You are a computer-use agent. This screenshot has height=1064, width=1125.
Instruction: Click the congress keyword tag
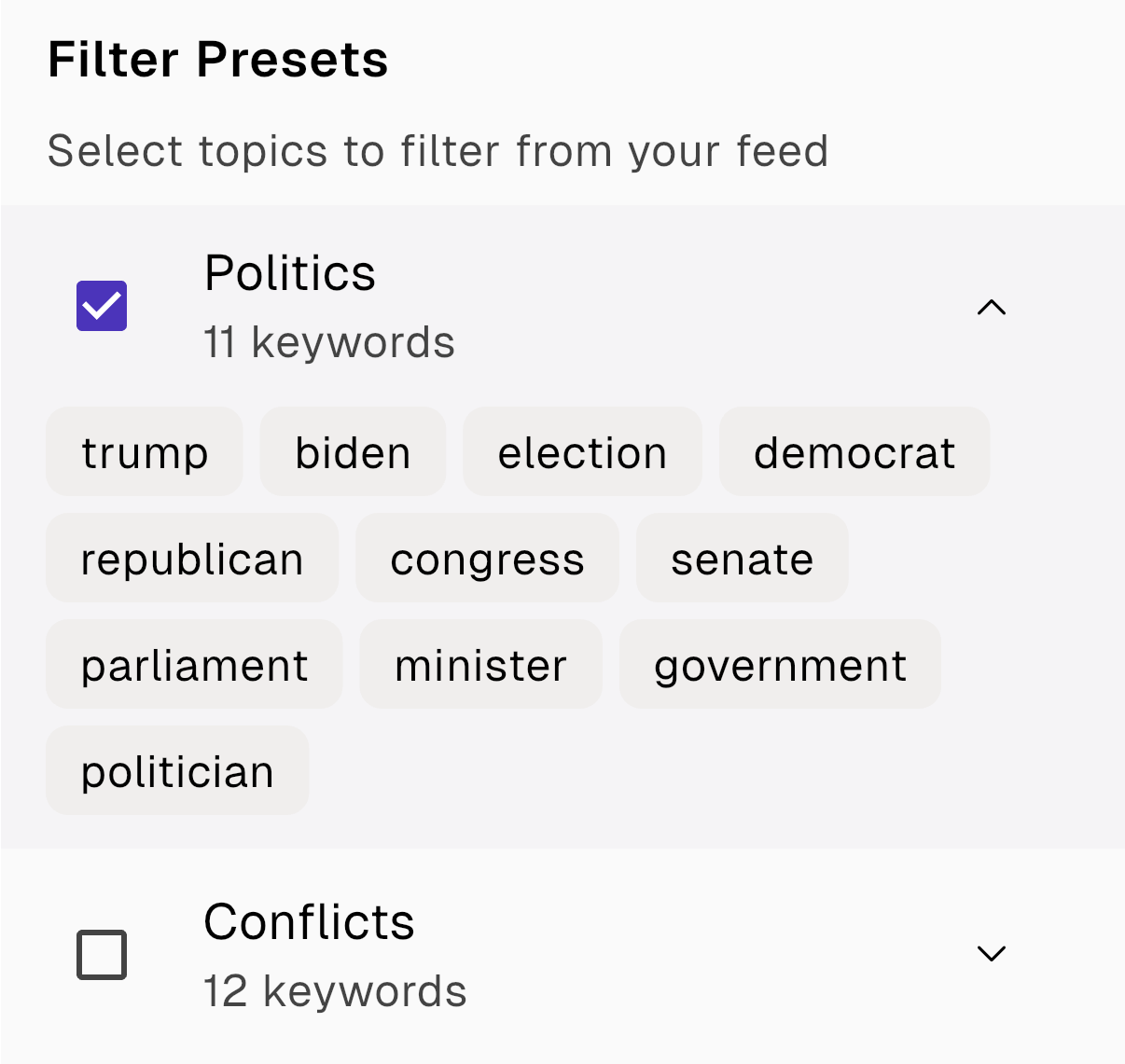[x=487, y=558]
